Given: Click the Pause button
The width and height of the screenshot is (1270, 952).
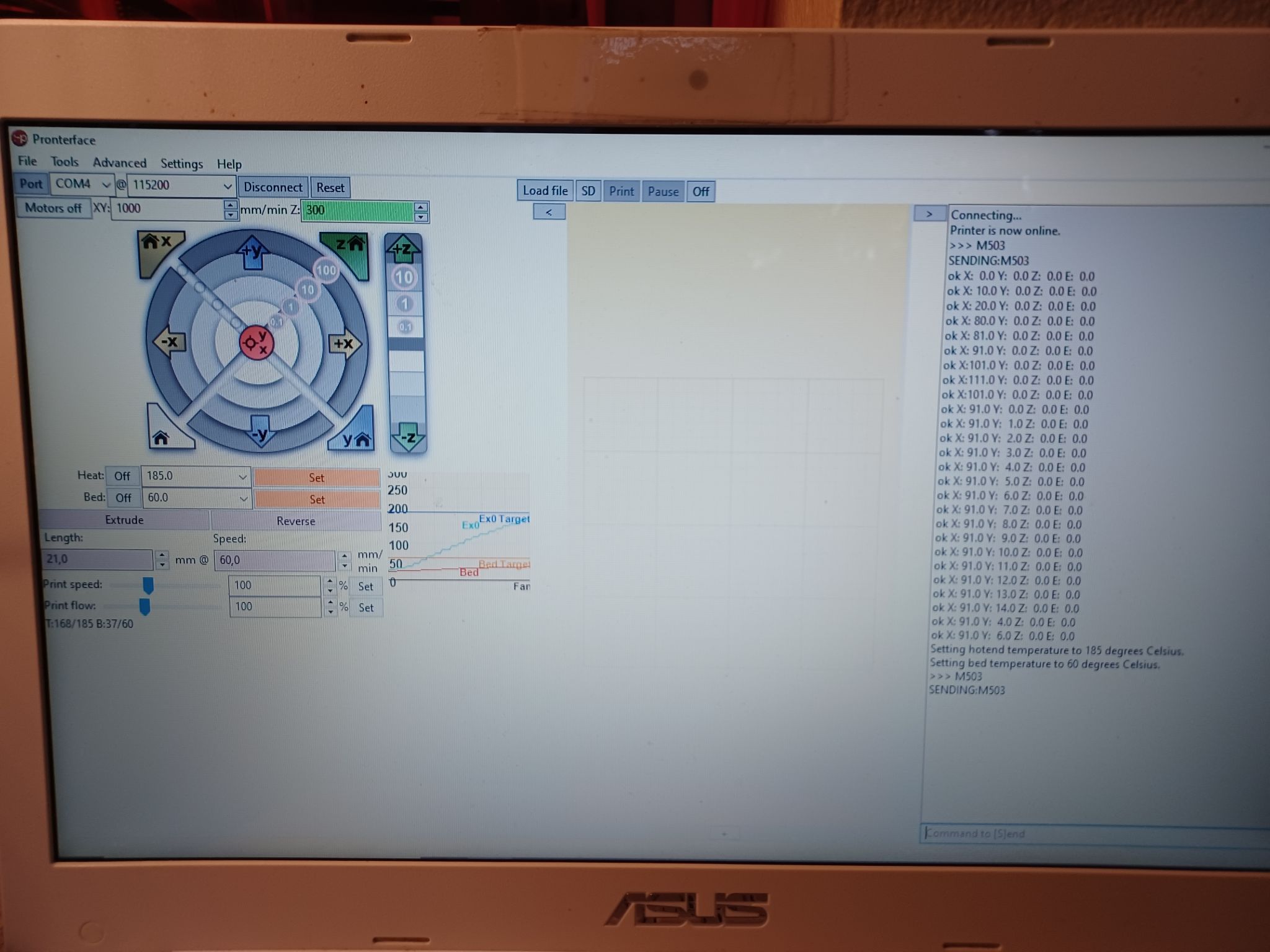Looking at the screenshot, I should (x=663, y=192).
